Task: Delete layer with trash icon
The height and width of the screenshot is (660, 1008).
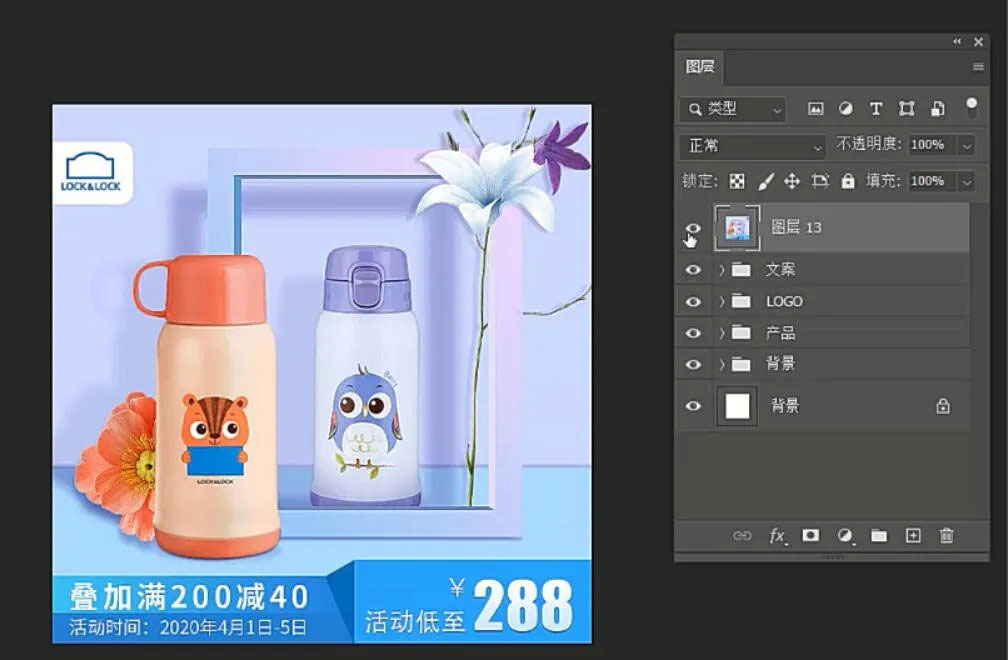Action: pyautogui.click(x=946, y=535)
